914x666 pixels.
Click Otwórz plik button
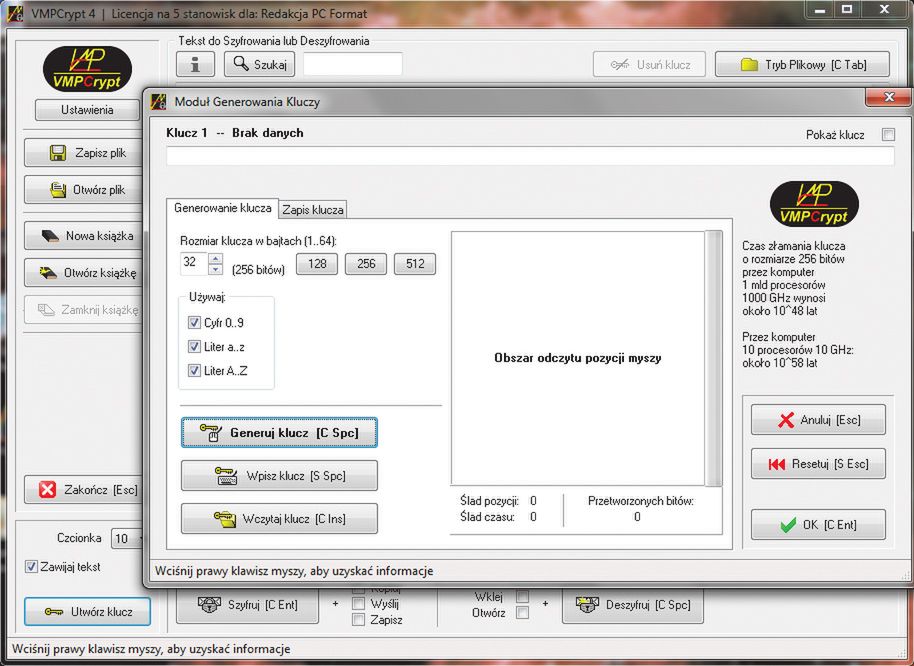(83, 190)
